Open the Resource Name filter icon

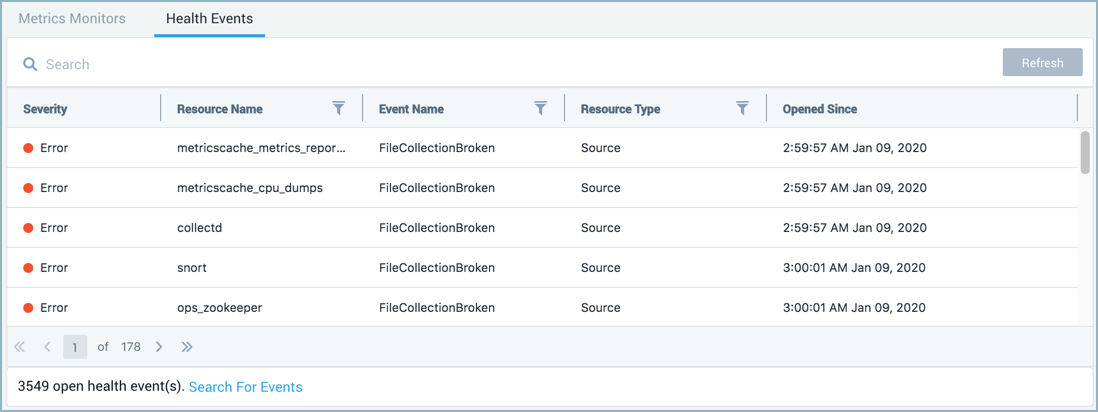pyautogui.click(x=338, y=108)
